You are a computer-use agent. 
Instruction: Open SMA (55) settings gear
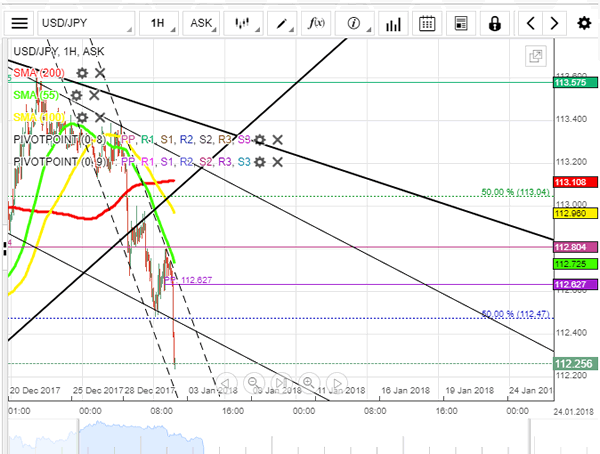pyautogui.click(x=76, y=95)
